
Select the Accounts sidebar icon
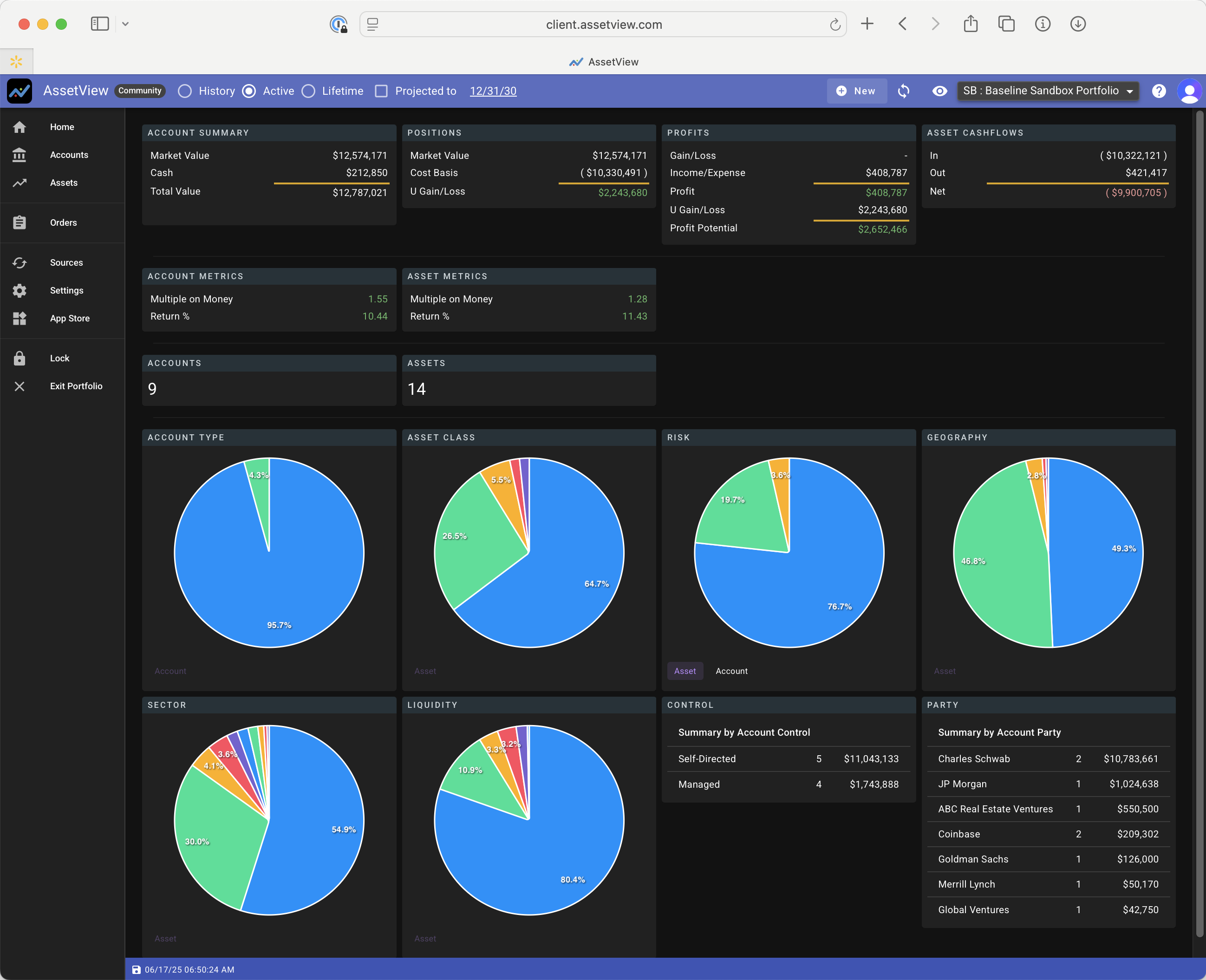tap(20, 155)
